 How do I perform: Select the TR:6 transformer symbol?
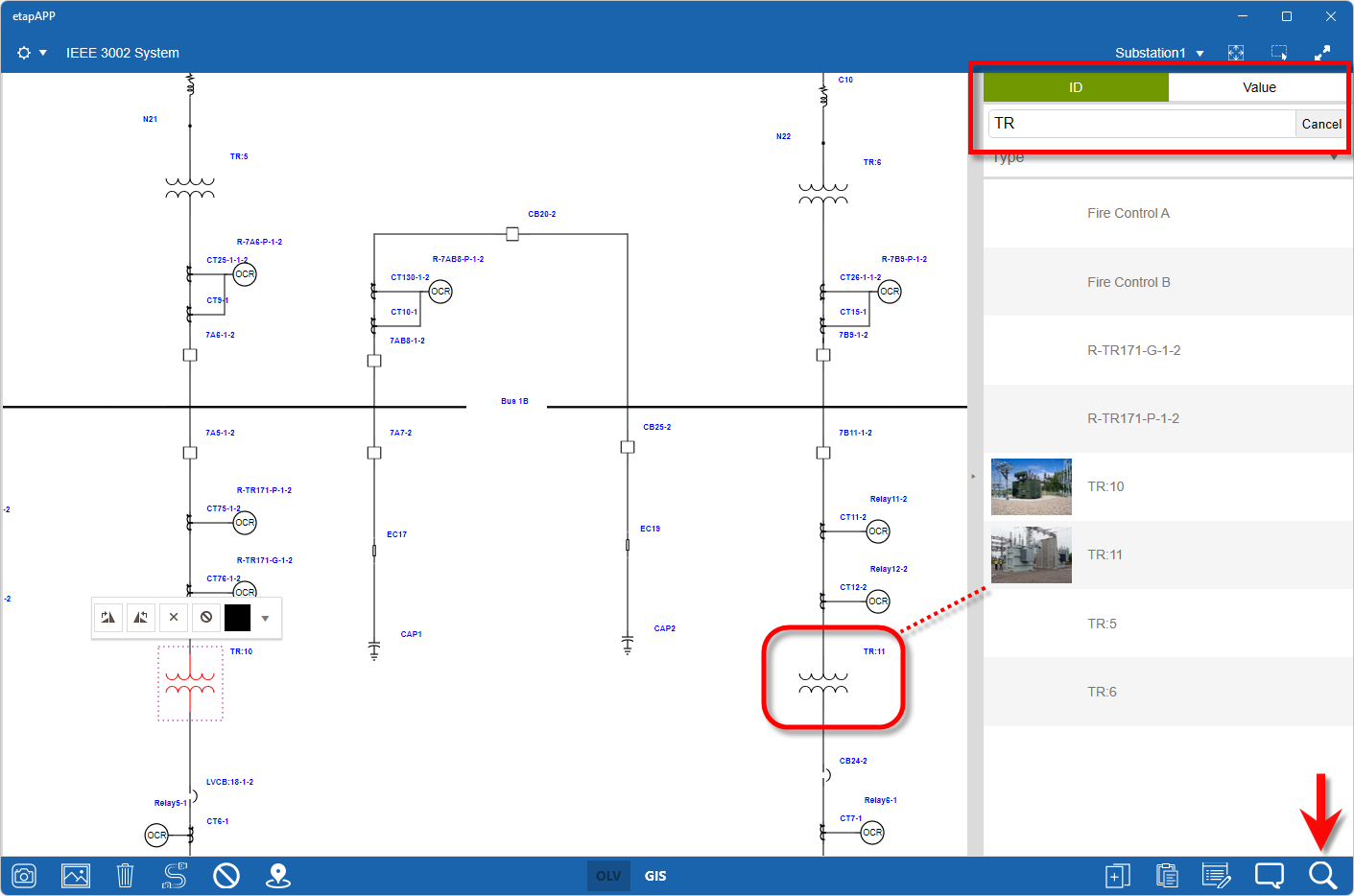pyautogui.click(x=823, y=194)
